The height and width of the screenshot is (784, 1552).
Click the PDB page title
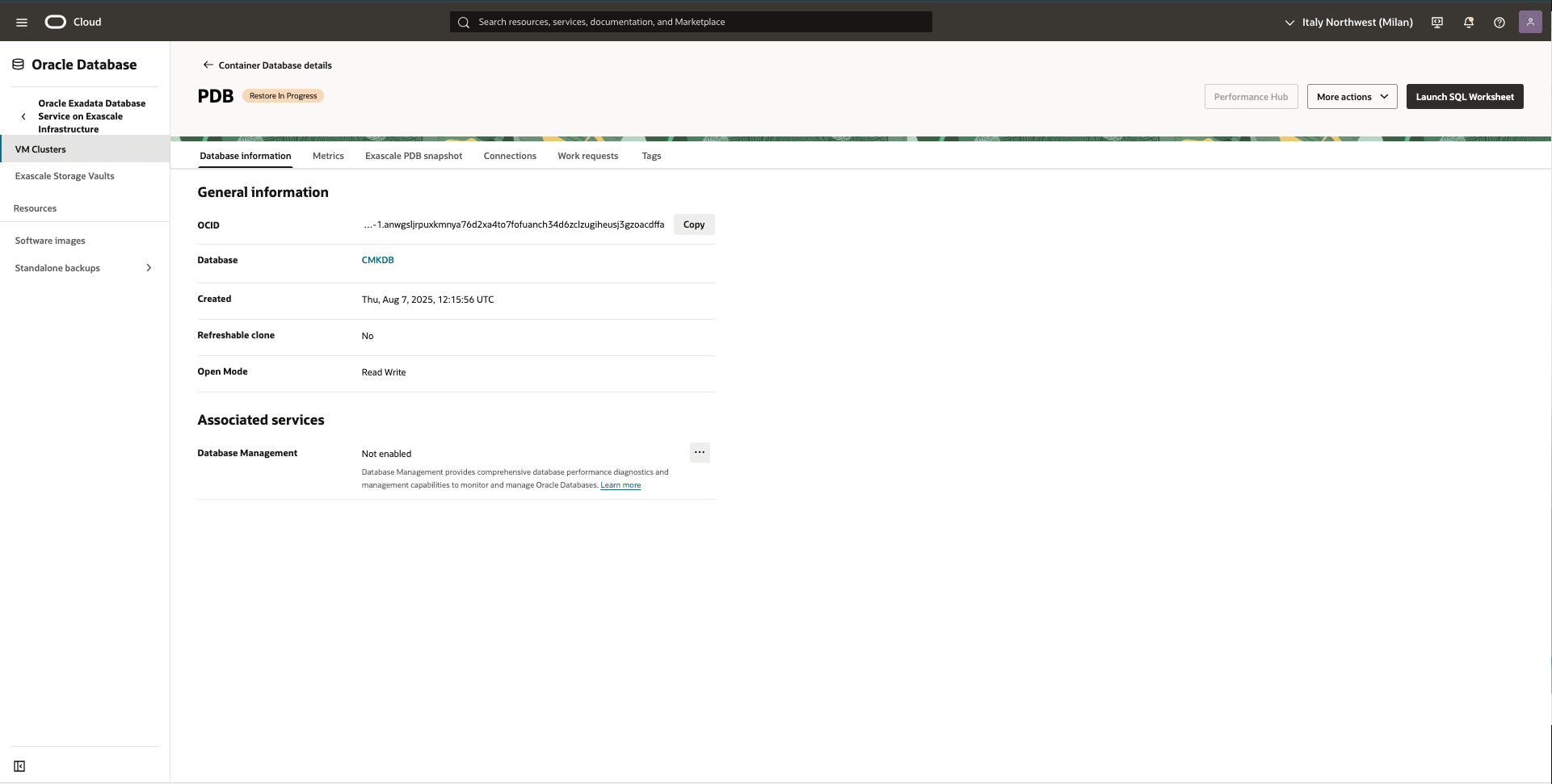pyautogui.click(x=216, y=96)
